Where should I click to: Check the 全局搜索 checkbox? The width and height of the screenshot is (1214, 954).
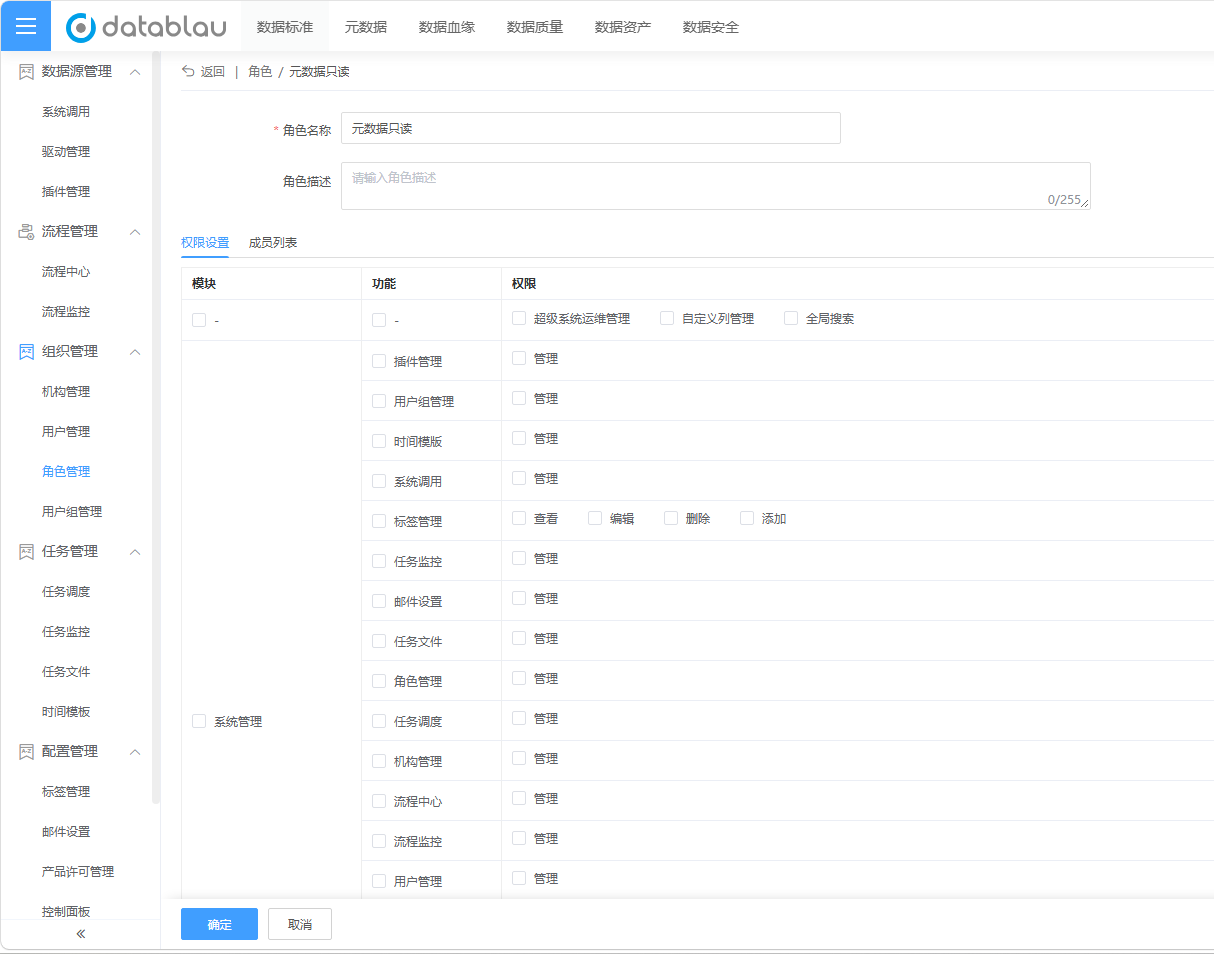click(791, 318)
